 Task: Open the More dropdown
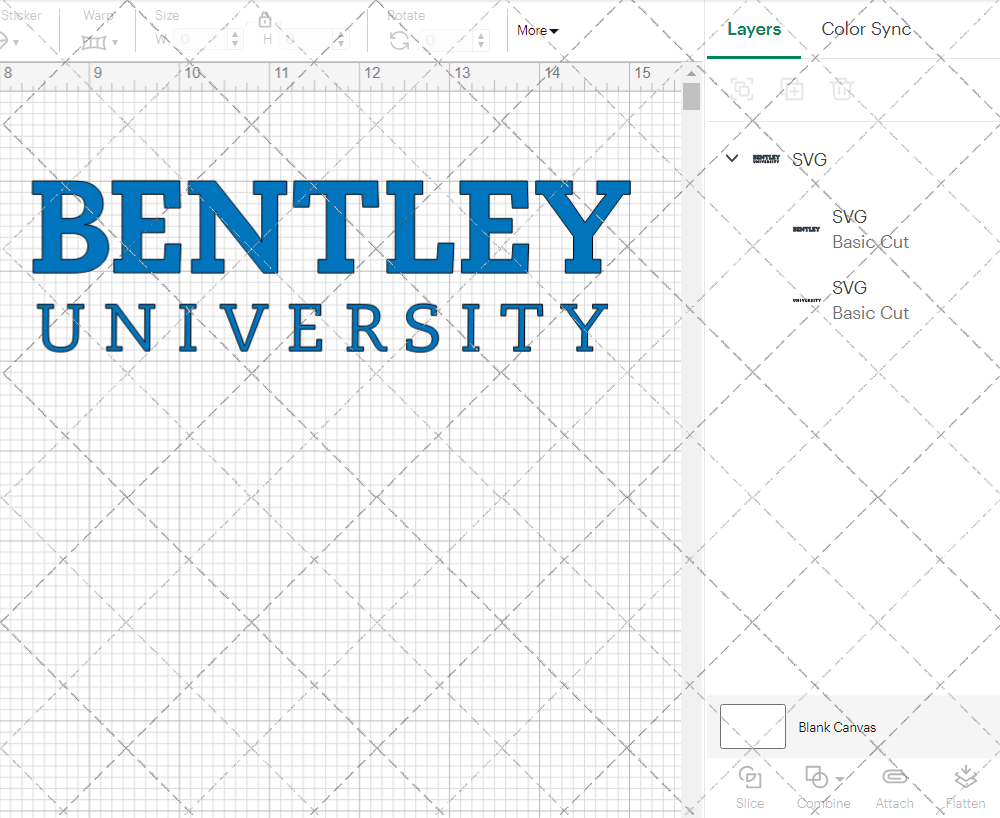click(x=537, y=31)
